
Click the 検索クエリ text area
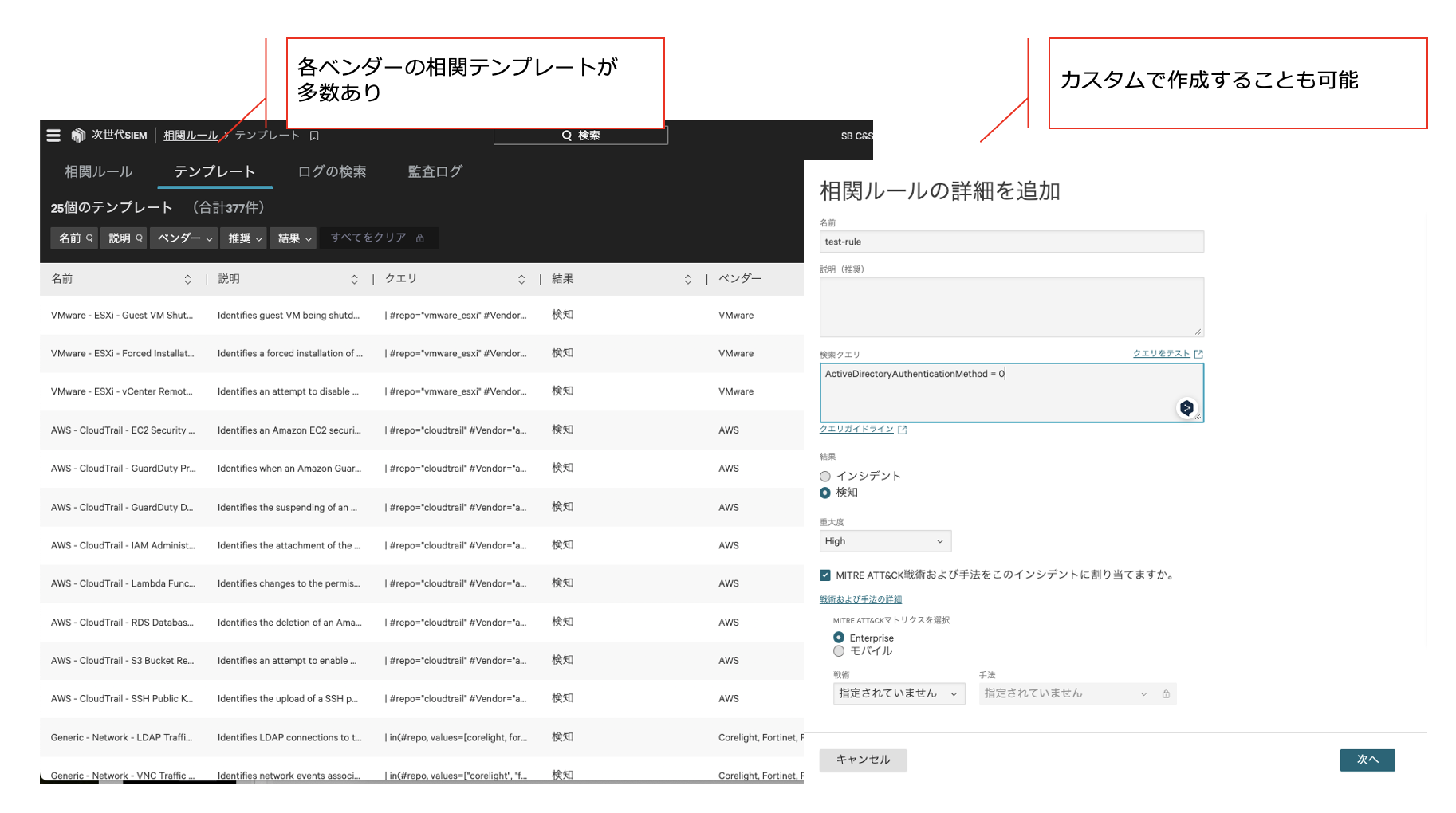click(1012, 393)
